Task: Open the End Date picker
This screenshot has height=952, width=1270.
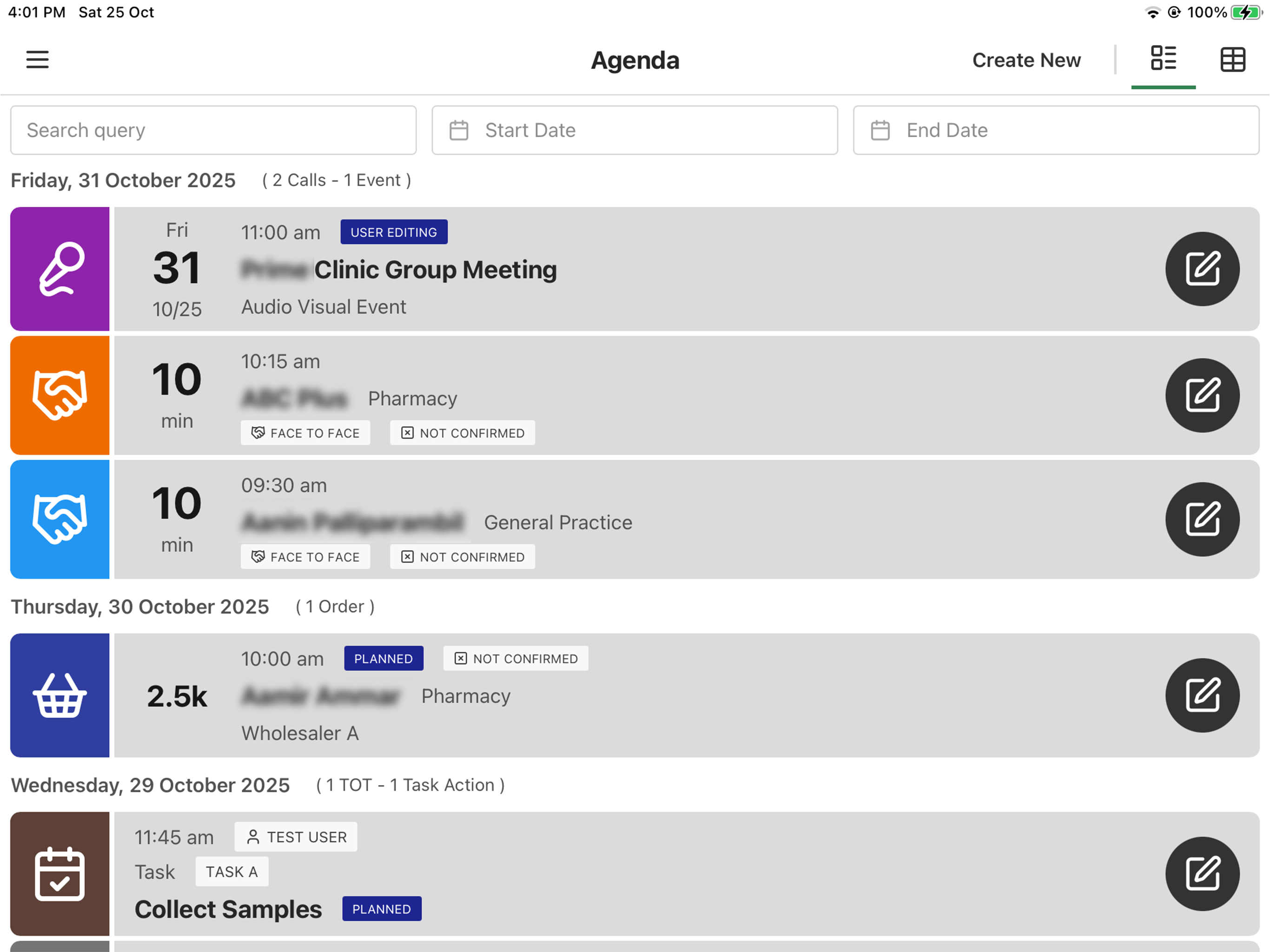Action: coord(1056,130)
